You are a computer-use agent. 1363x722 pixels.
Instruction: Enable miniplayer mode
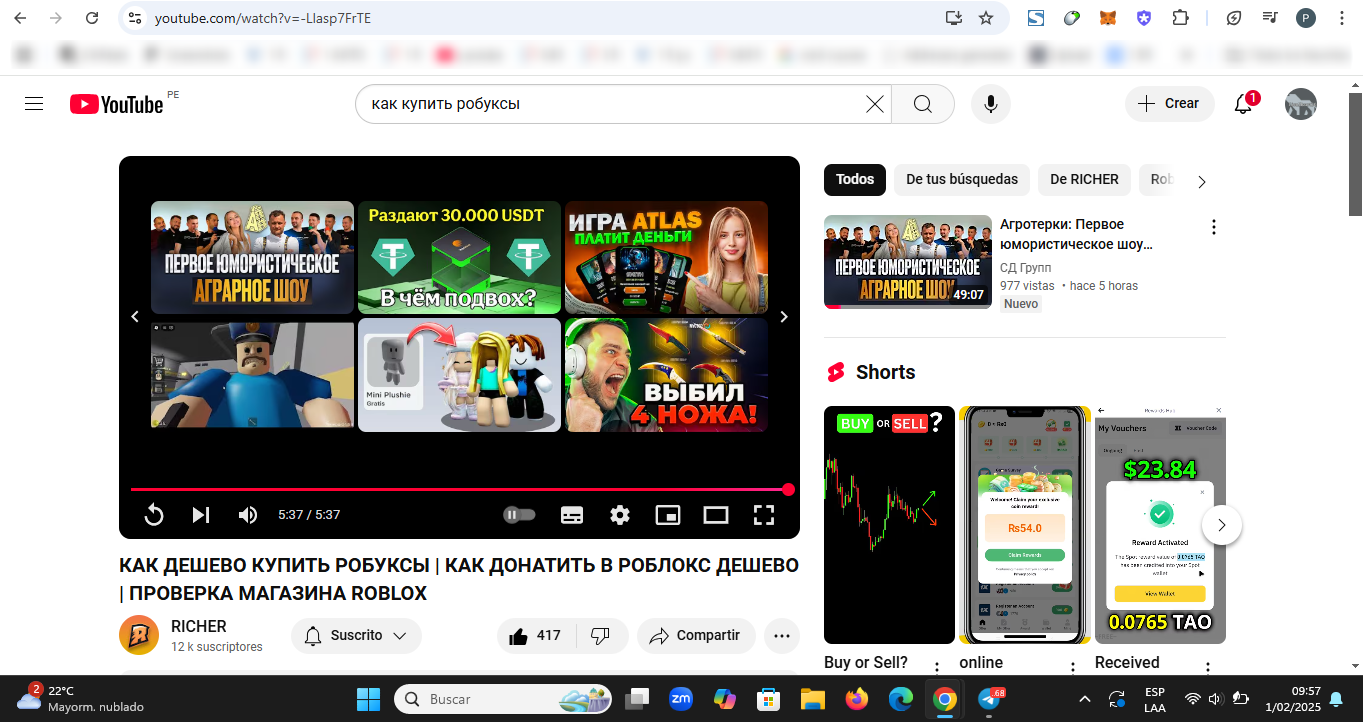(x=668, y=515)
